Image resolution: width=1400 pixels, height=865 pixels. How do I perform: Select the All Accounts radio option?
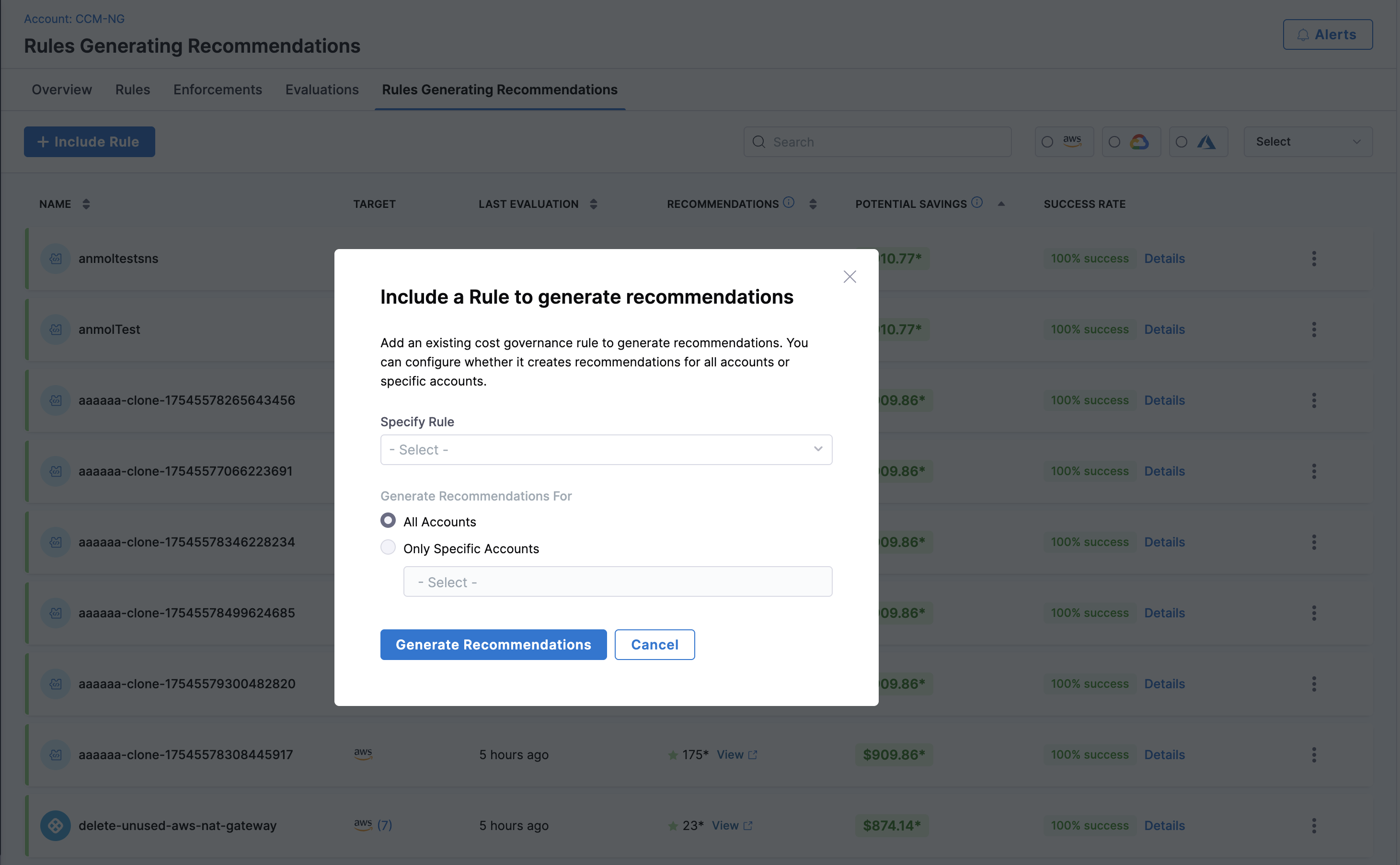pyautogui.click(x=388, y=521)
